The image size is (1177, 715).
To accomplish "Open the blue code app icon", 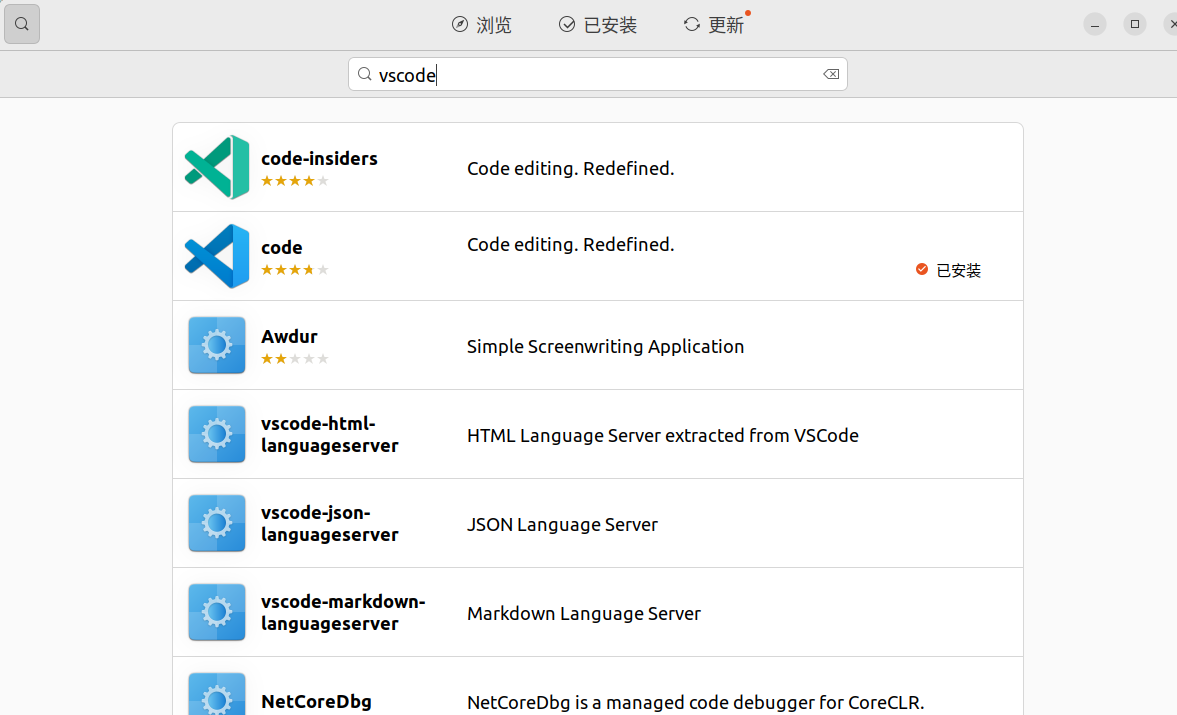I will (217, 256).
